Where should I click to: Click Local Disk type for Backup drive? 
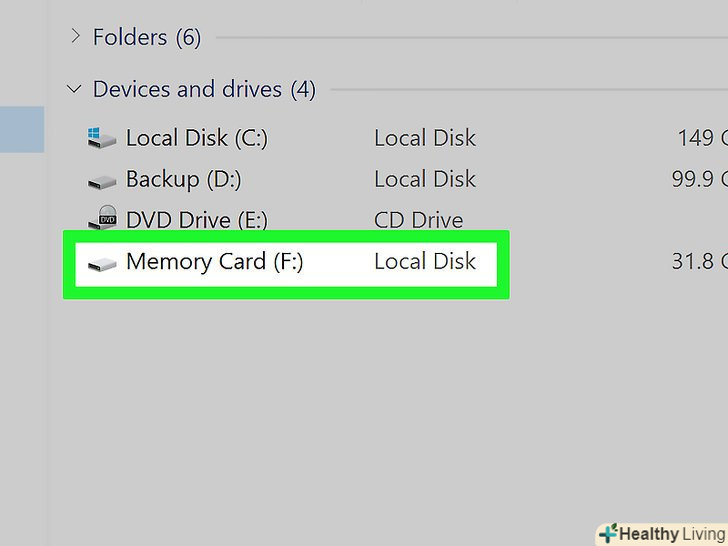pos(425,180)
